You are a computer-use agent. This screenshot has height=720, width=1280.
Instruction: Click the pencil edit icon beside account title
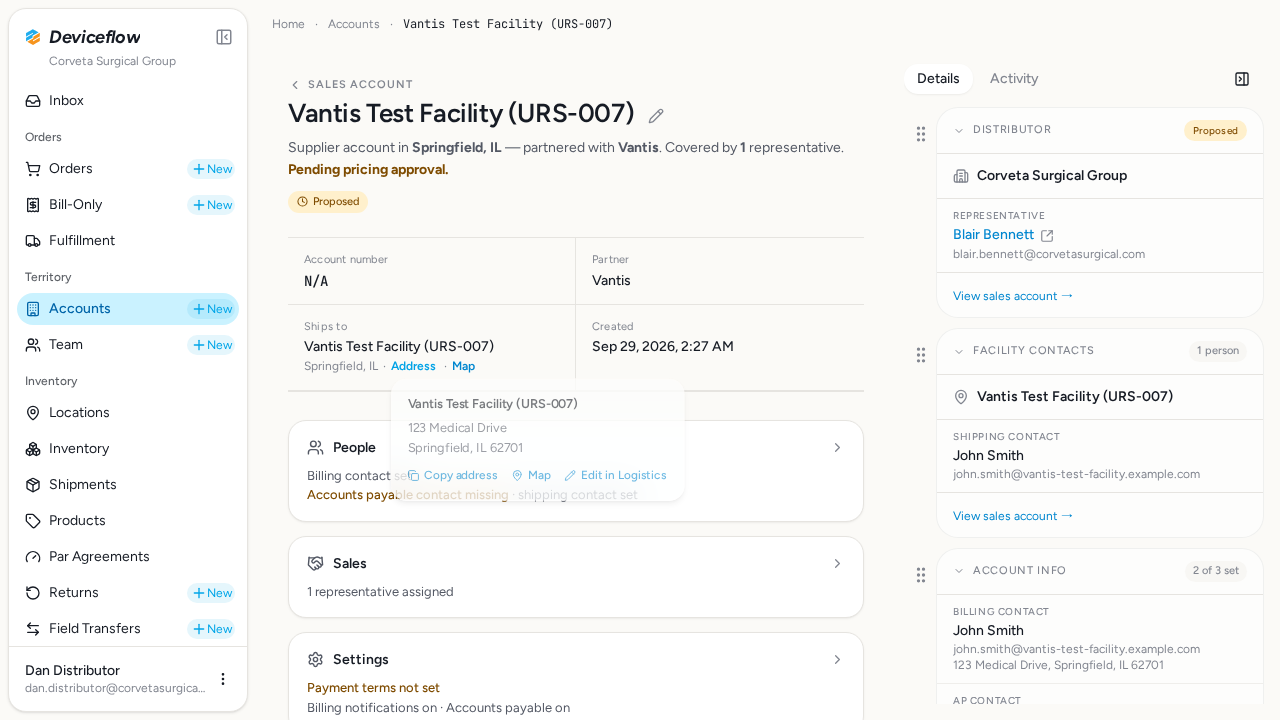click(x=656, y=116)
